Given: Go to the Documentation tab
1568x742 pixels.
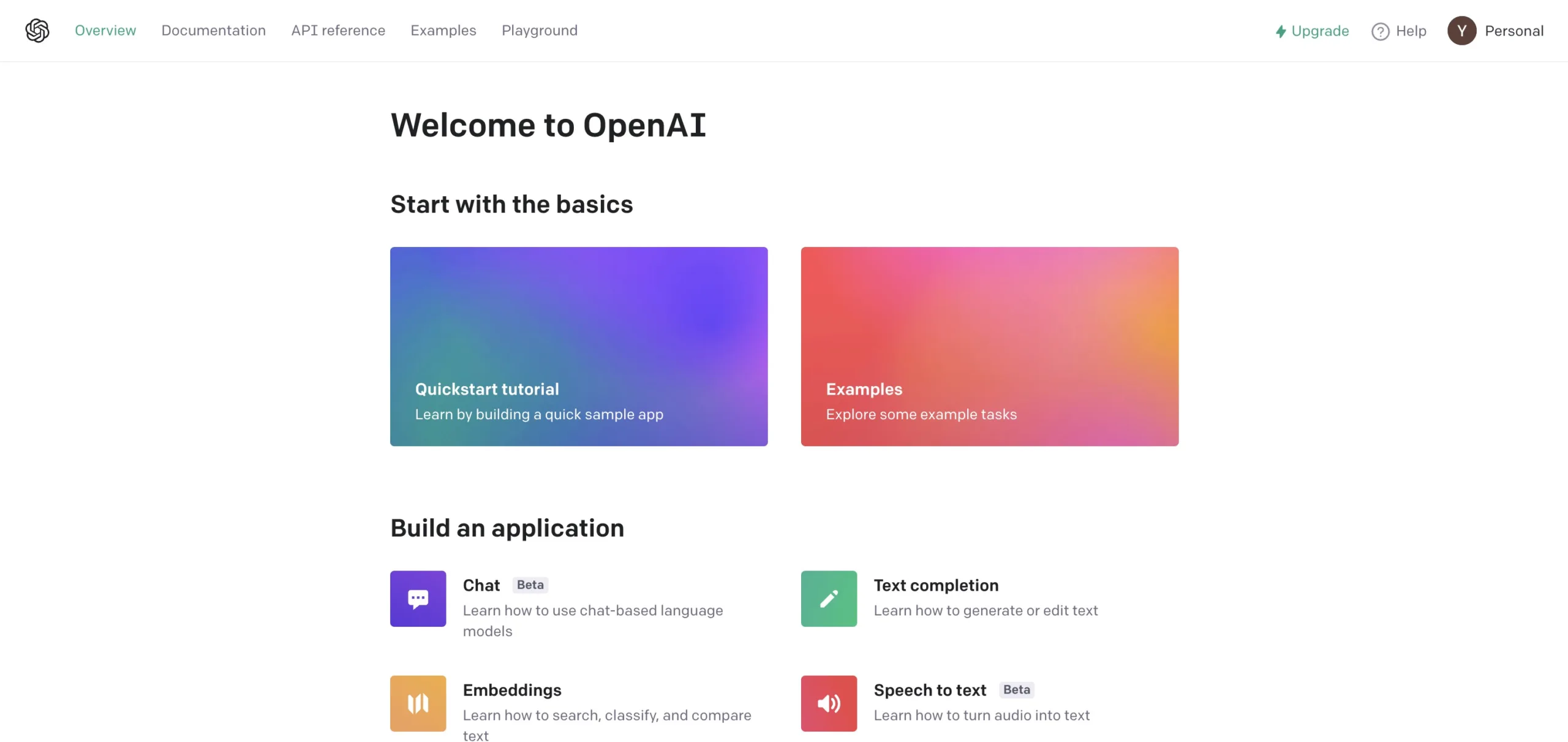Looking at the screenshot, I should coord(213,31).
